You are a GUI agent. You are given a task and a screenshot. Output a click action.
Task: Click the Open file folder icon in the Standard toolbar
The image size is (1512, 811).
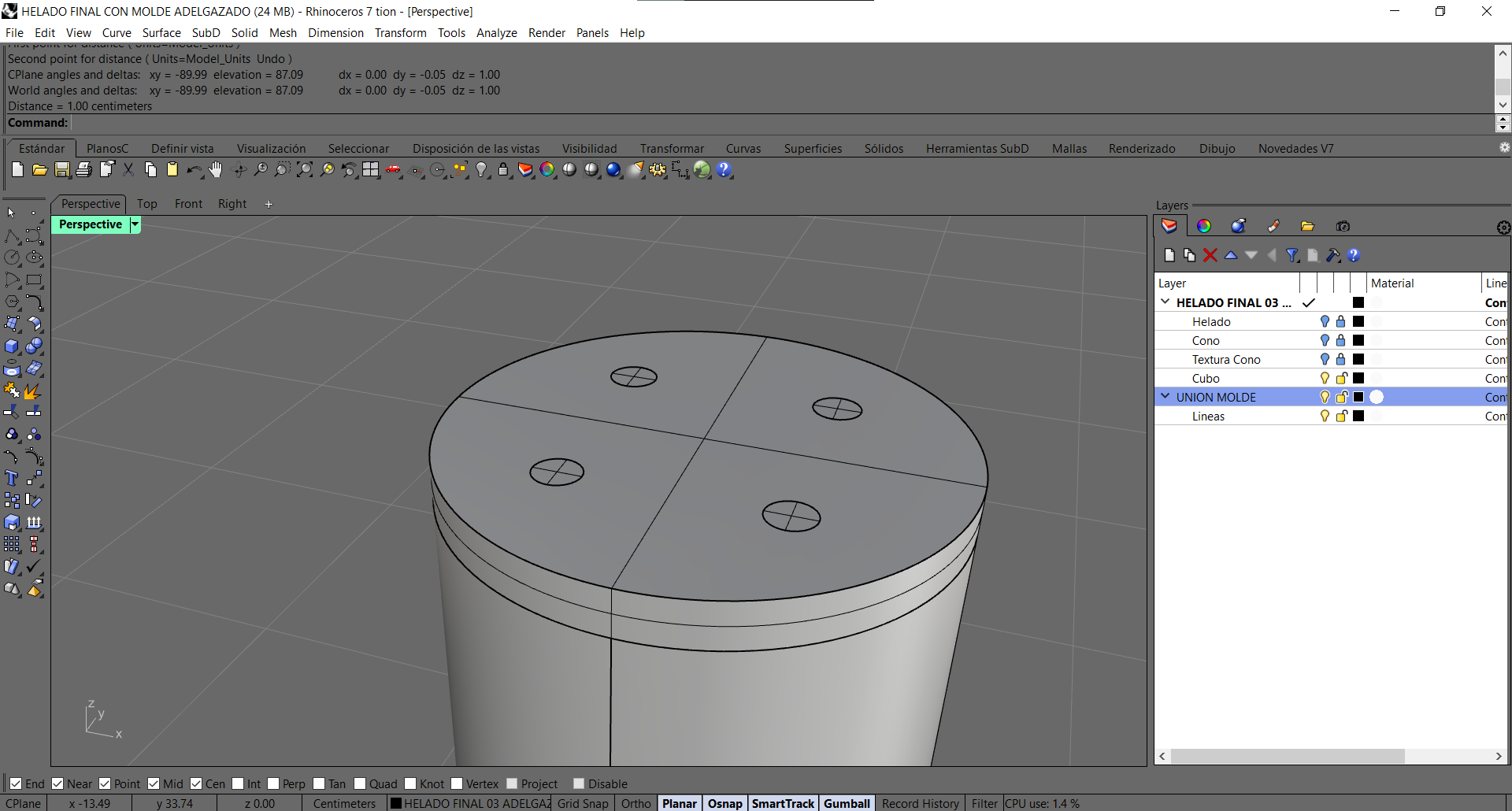click(x=39, y=169)
